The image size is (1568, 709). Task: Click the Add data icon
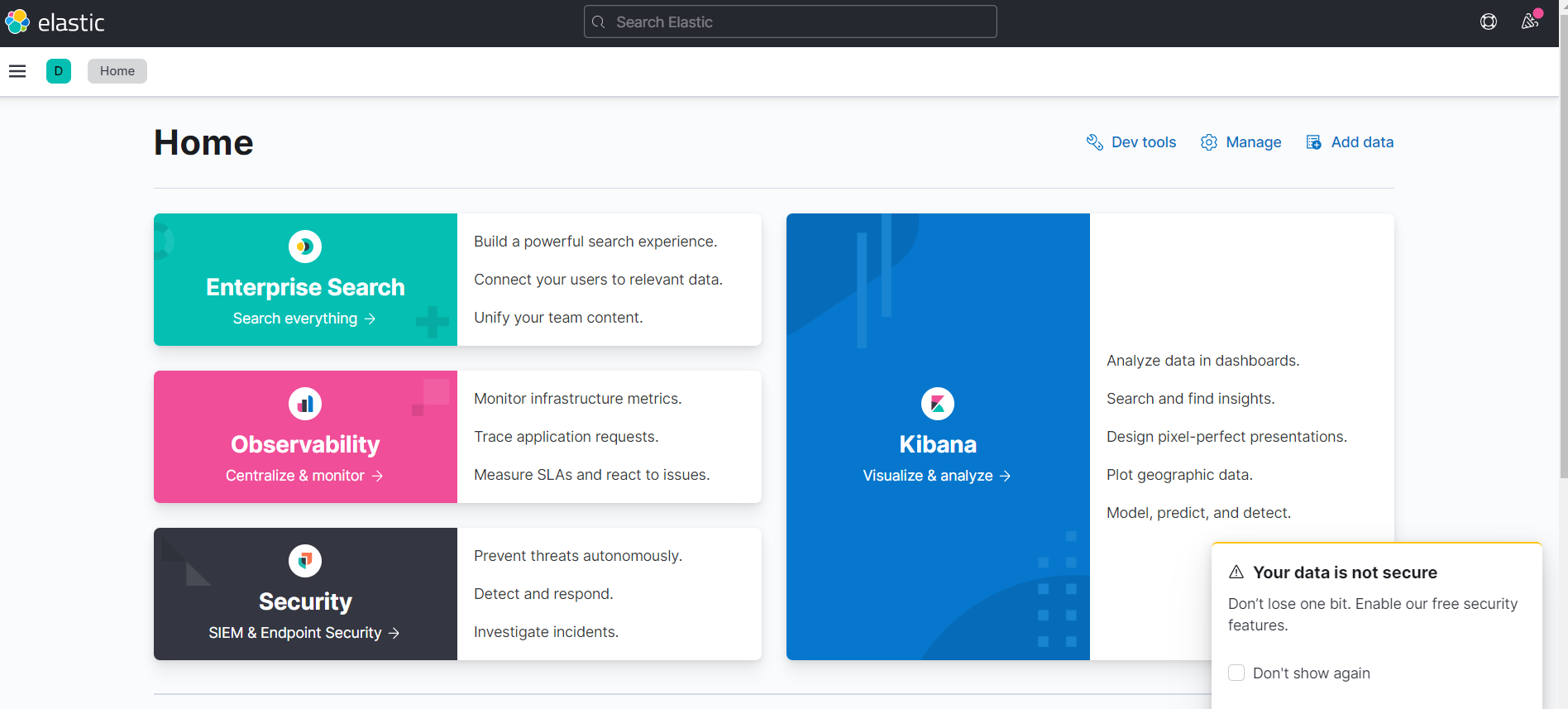point(1314,142)
